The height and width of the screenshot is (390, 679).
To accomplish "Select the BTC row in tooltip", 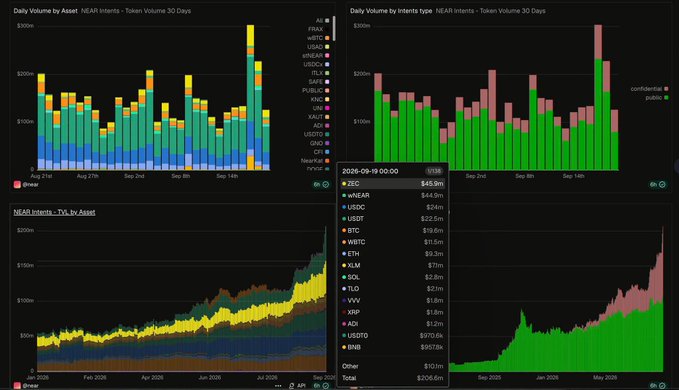I will pos(393,231).
